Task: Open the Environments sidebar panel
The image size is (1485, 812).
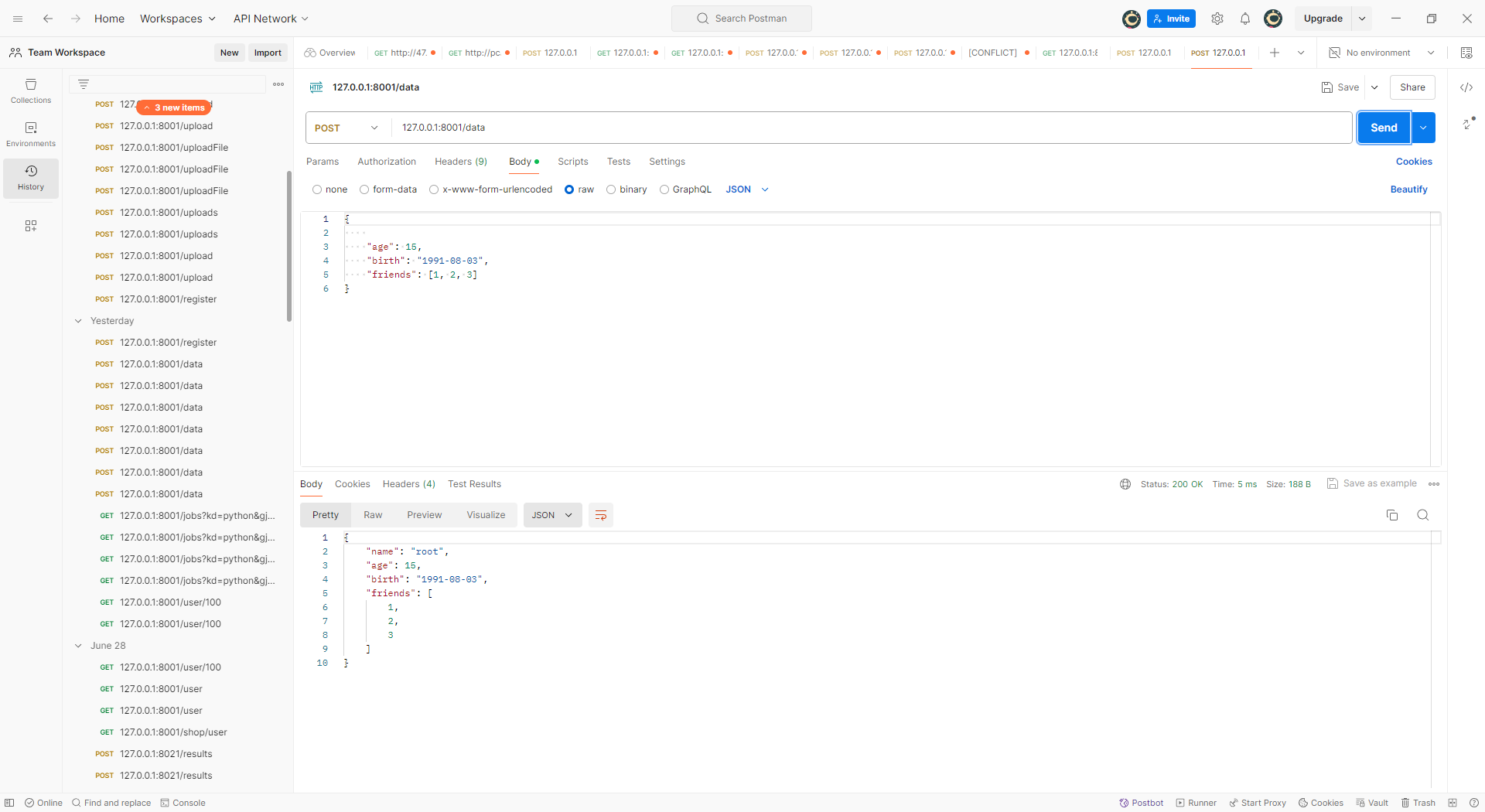Action: point(31,135)
